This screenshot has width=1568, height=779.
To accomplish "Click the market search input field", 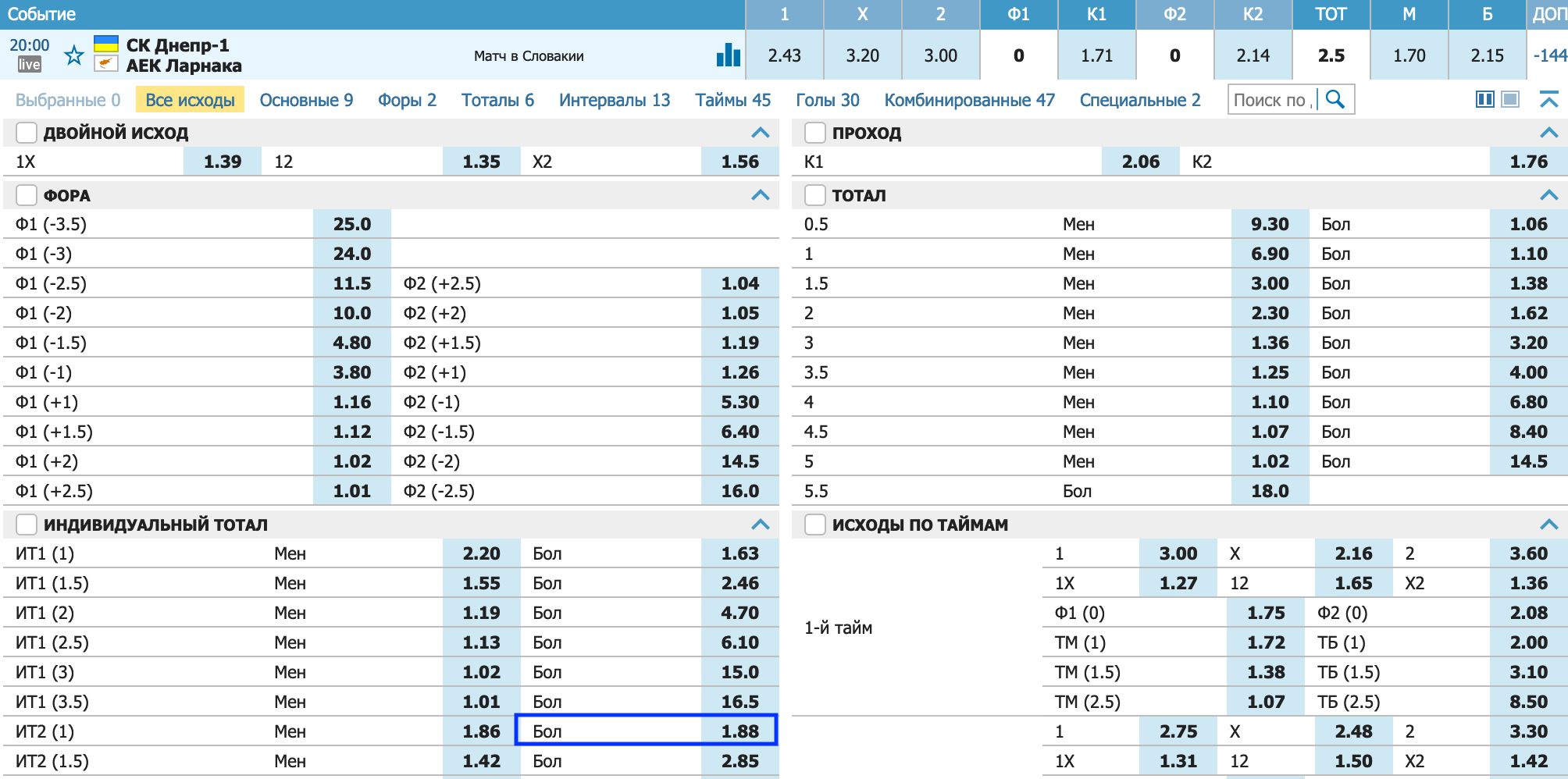I will [x=1273, y=100].
